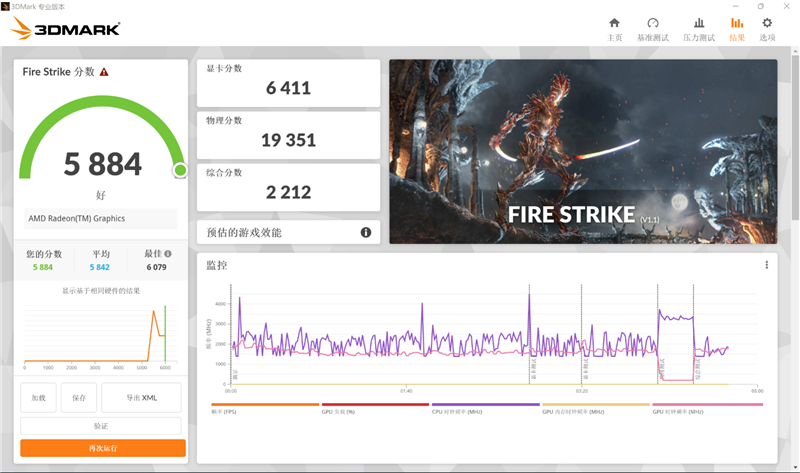800x473 pixels.
Task: Click the 物理分数 19 351 card
Action: (x=288, y=135)
